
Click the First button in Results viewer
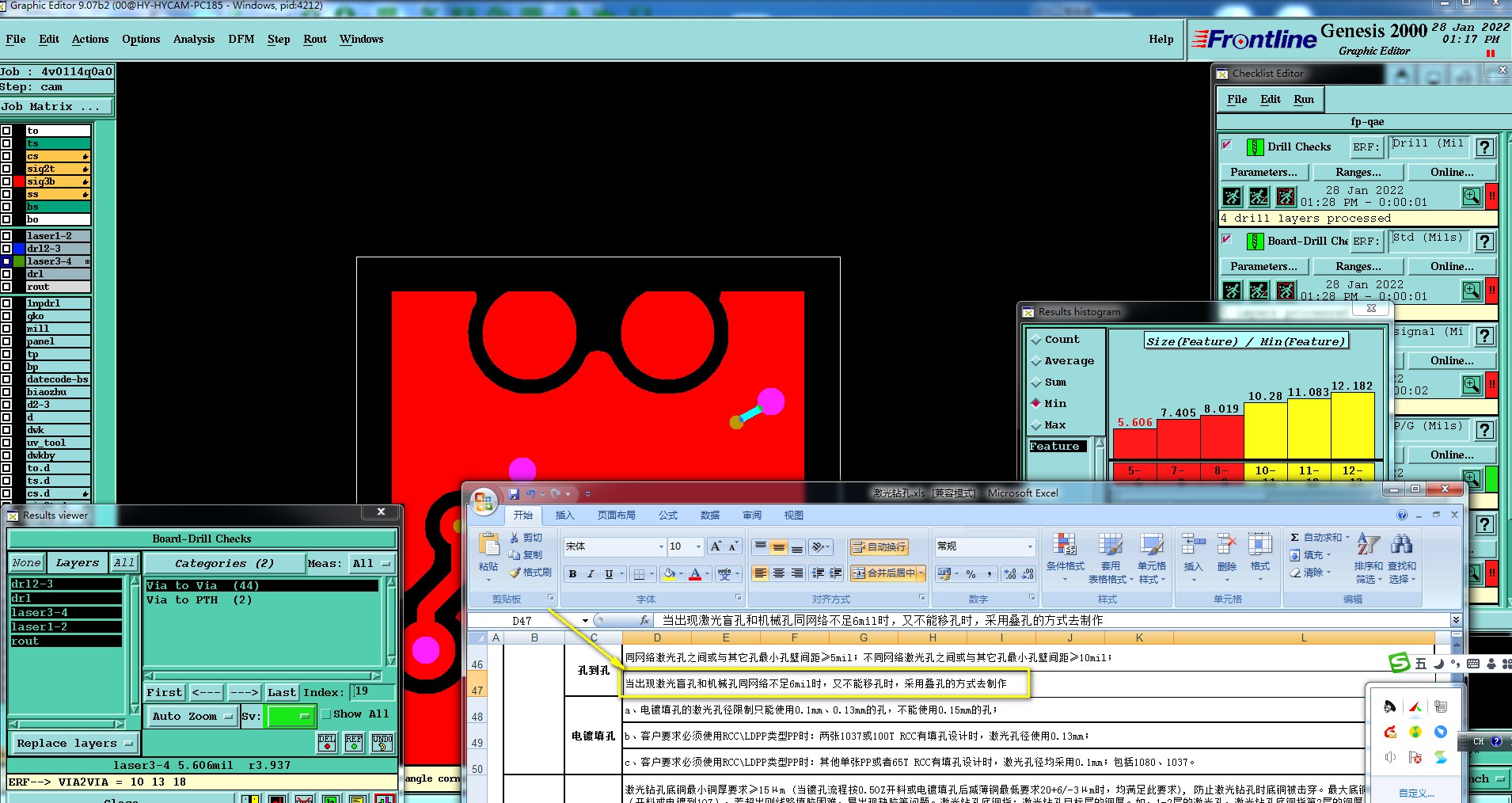pos(165,692)
